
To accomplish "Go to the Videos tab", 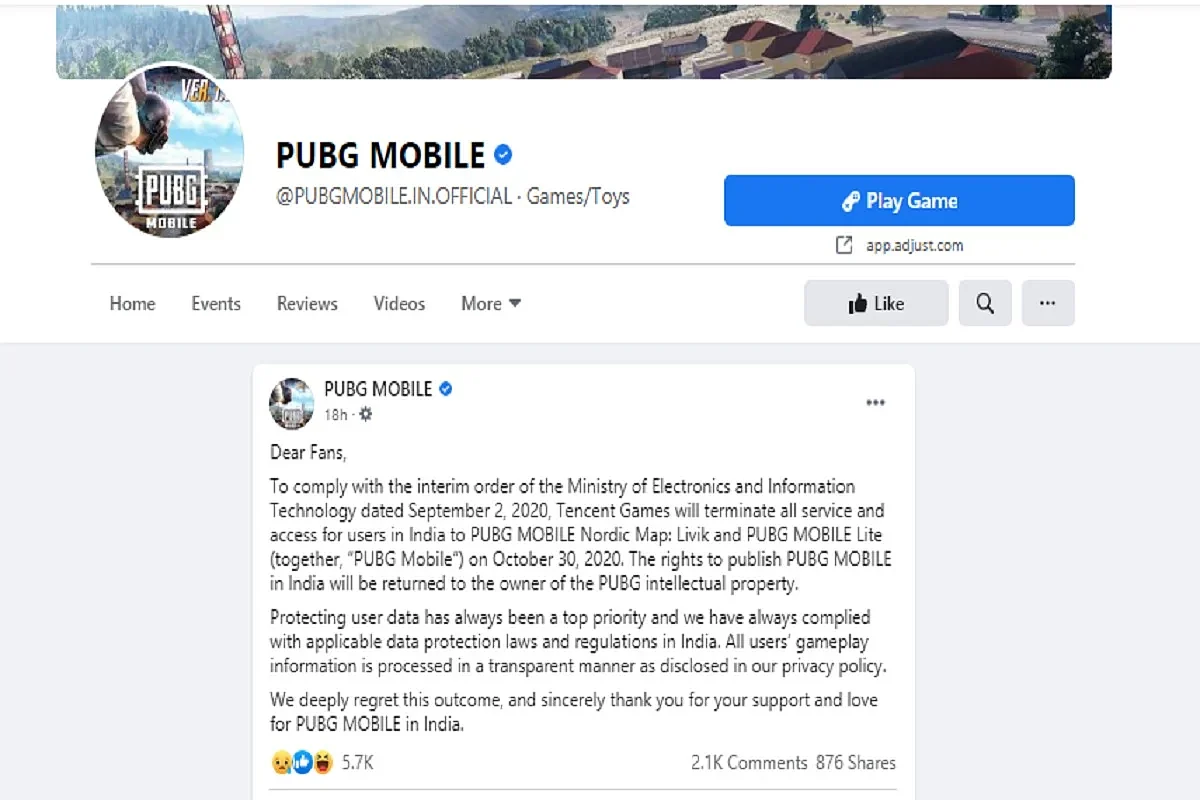I will click(399, 303).
